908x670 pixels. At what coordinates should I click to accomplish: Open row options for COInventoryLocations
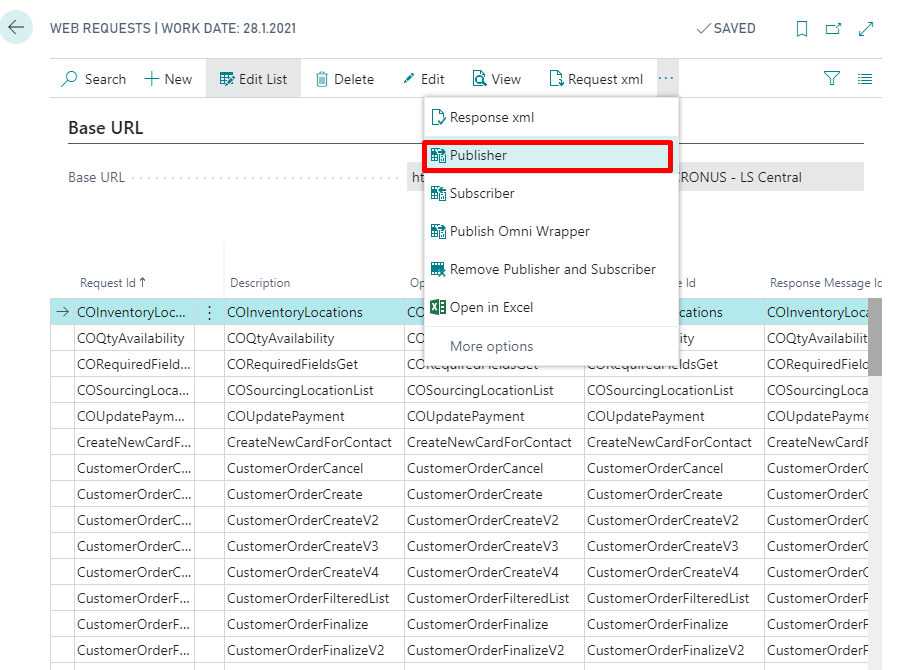[209, 312]
